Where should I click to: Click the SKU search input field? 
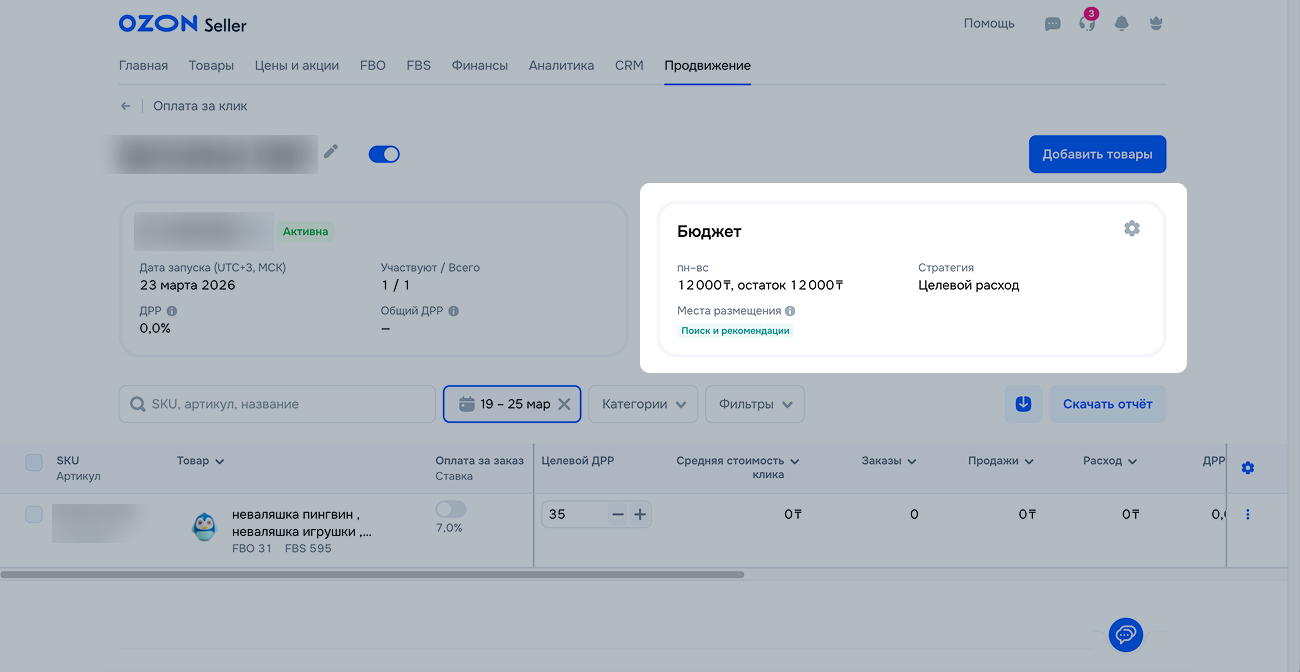click(285, 404)
